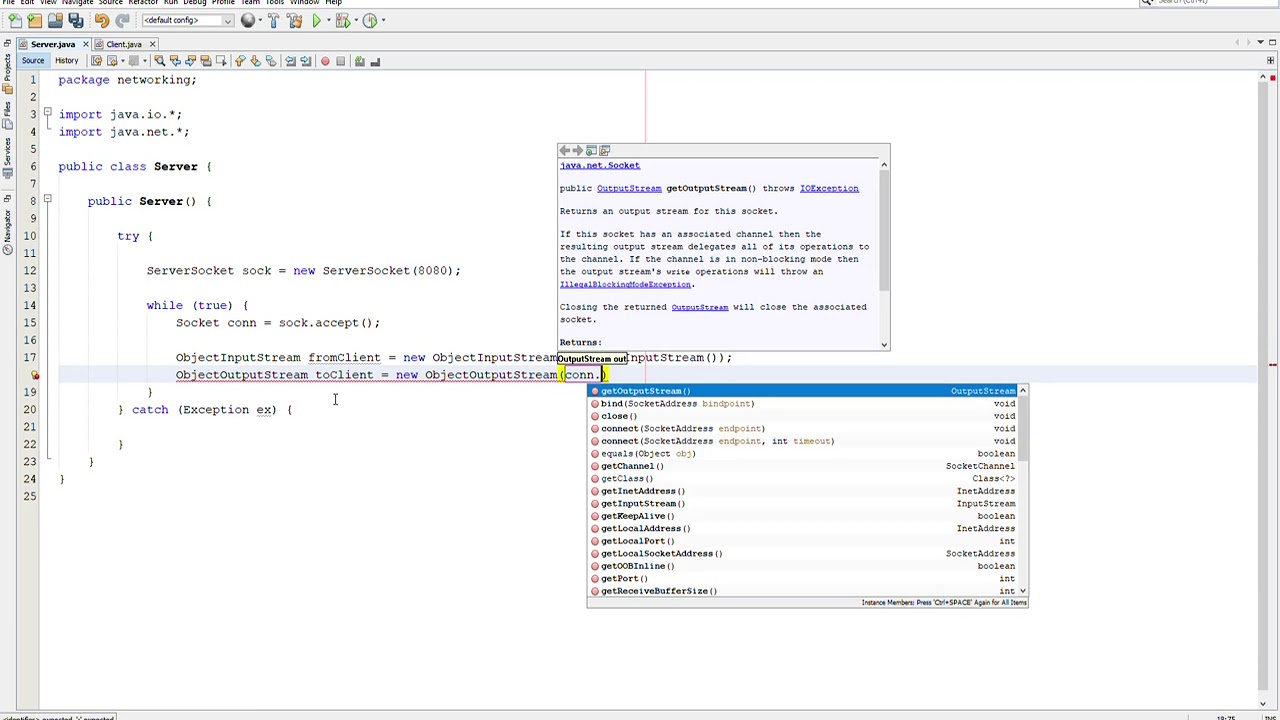The height and width of the screenshot is (720, 1280).
Task: Click the New Project toolbar icon
Action: click(34, 20)
